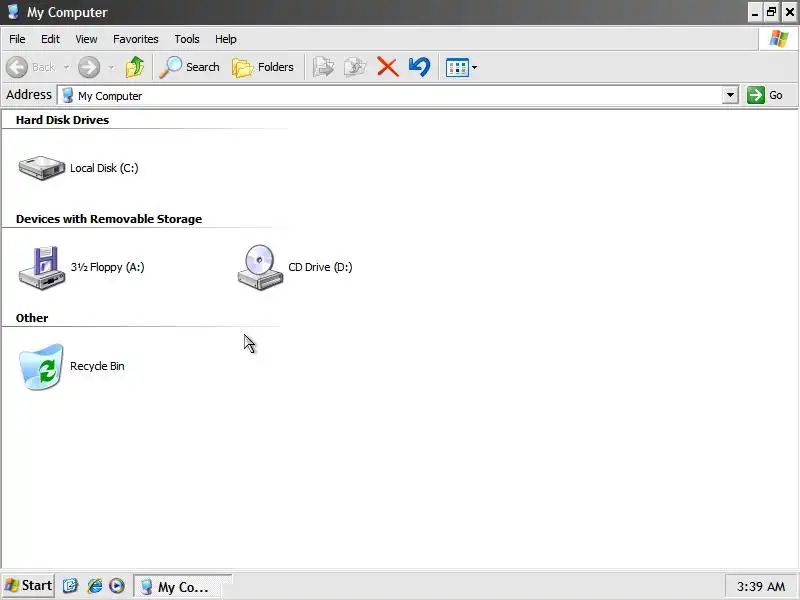
Task: Close the My Computer window
Action: click(x=790, y=12)
